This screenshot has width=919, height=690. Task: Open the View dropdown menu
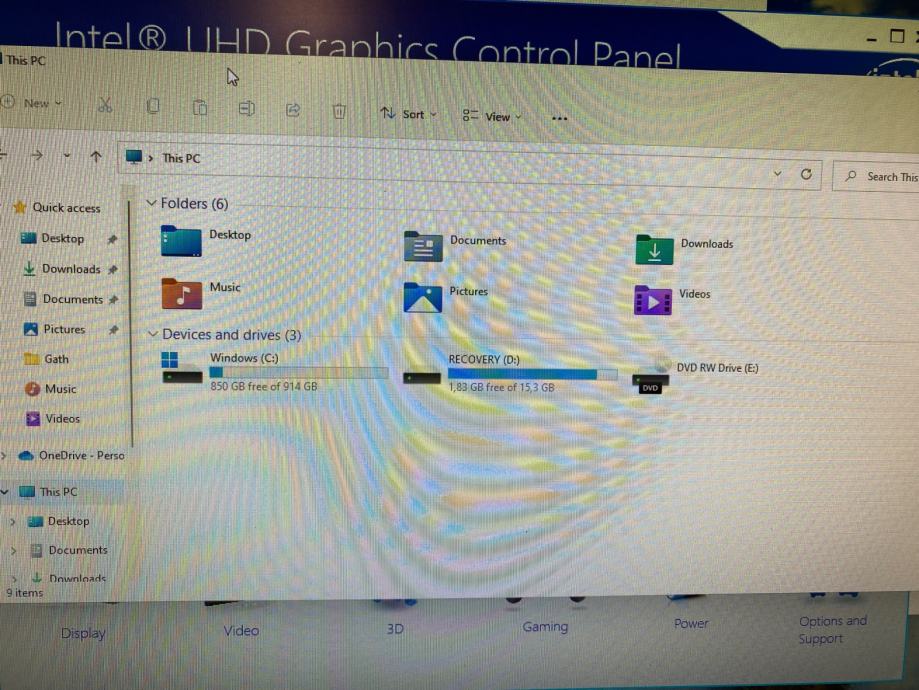(491, 116)
